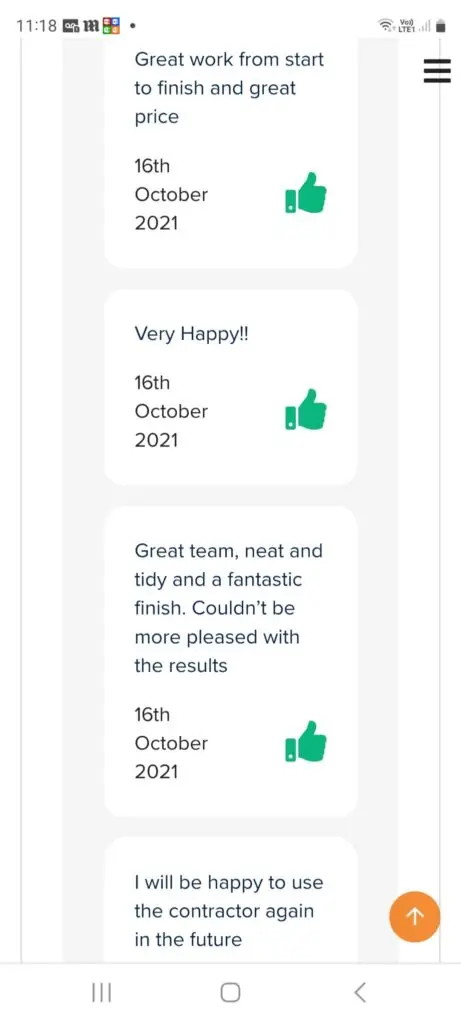Tap the colorful app notification icon in status bar

click(x=112, y=26)
